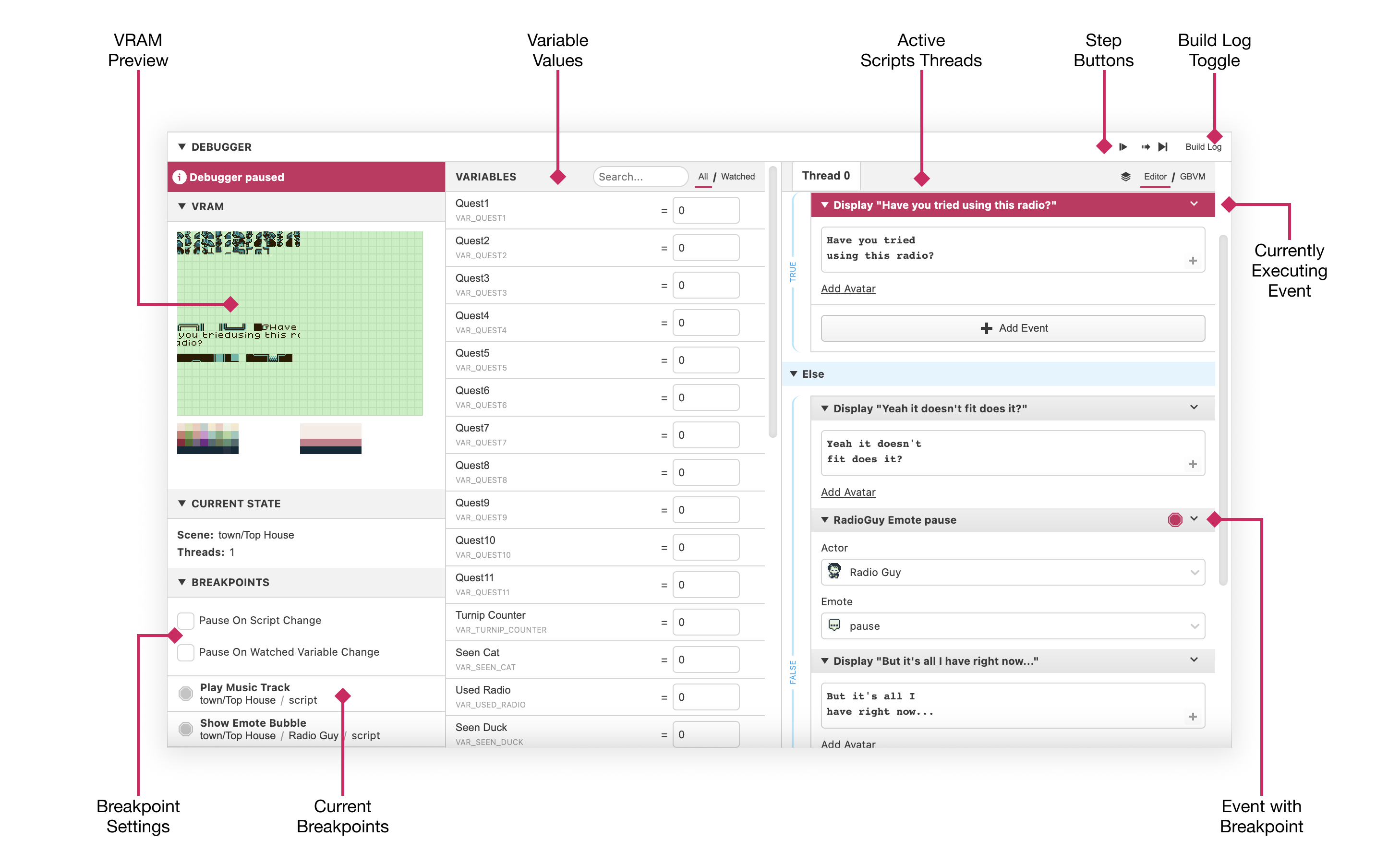Click the left color palette swatch under VRAM

click(x=207, y=439)
